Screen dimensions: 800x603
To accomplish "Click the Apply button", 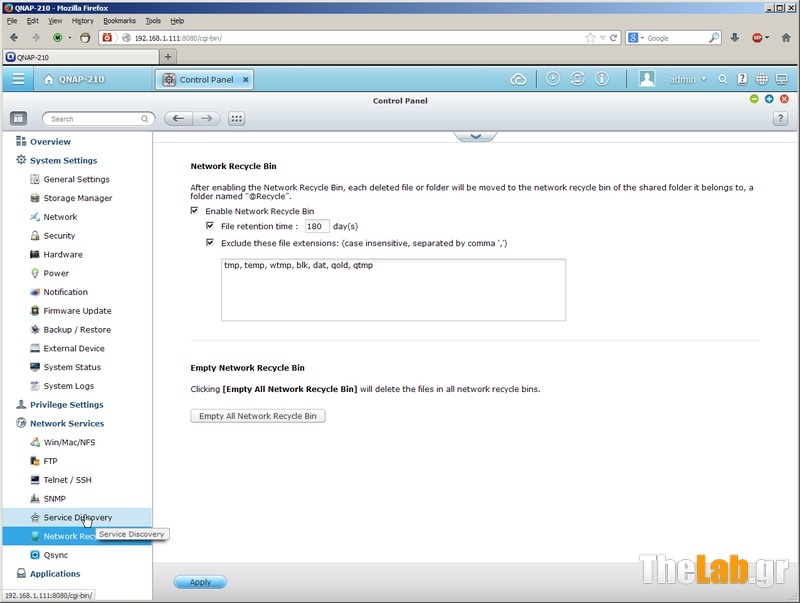I will 200,582.
